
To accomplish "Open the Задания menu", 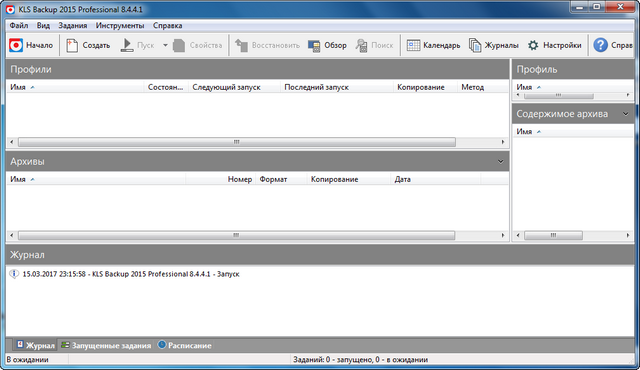I will click(x=73, y=25).
